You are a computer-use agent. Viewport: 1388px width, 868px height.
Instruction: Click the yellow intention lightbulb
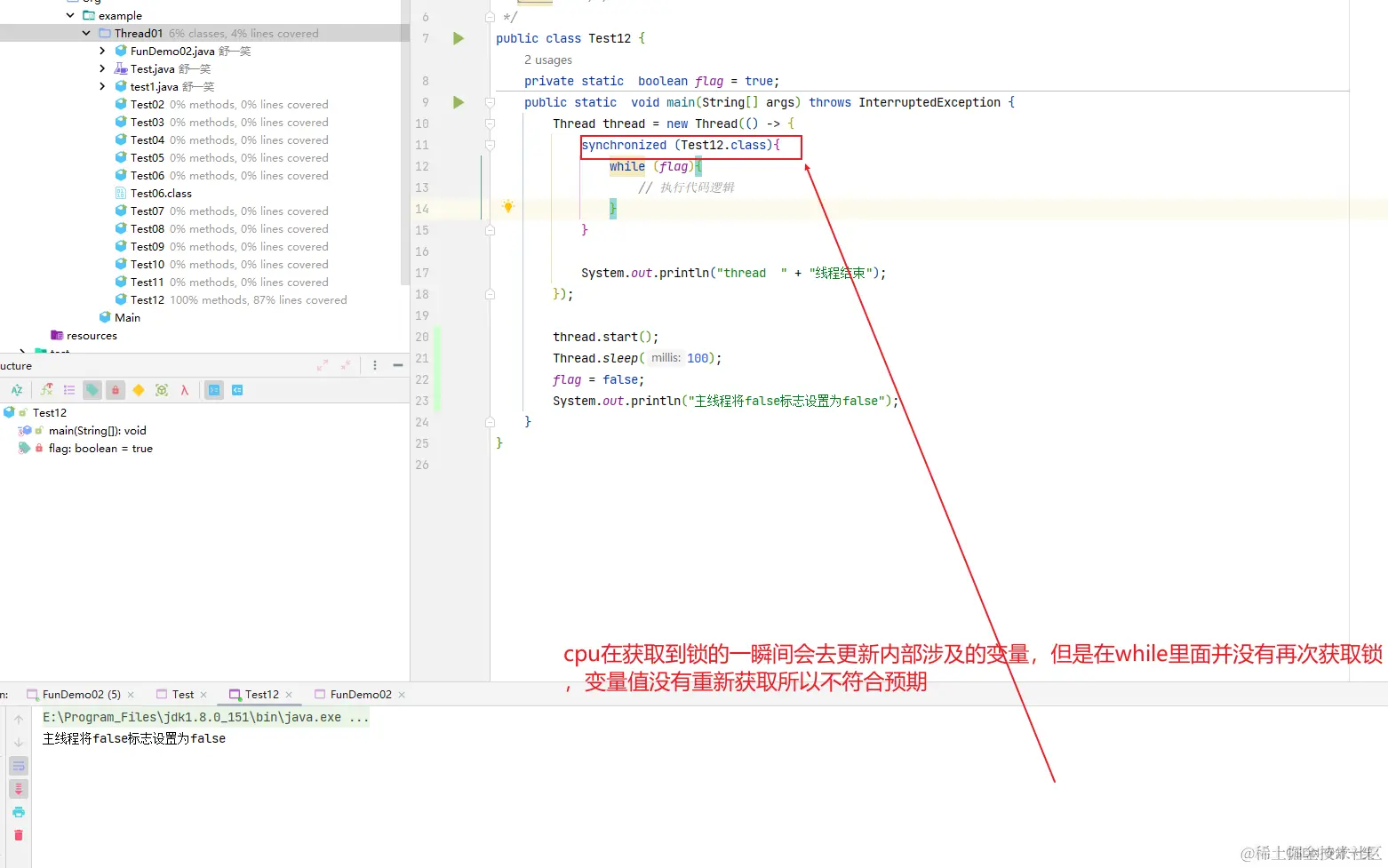508,206
